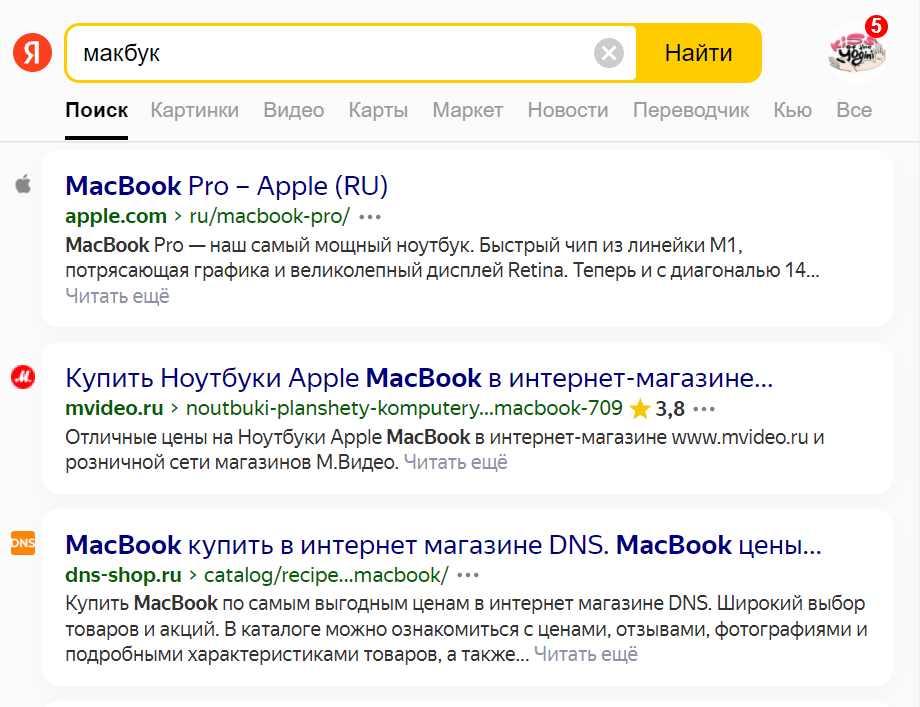Open three-dot menu for dns-shop.ru result
The height and width of the screenshot is (707, 920).
[468, 575]
